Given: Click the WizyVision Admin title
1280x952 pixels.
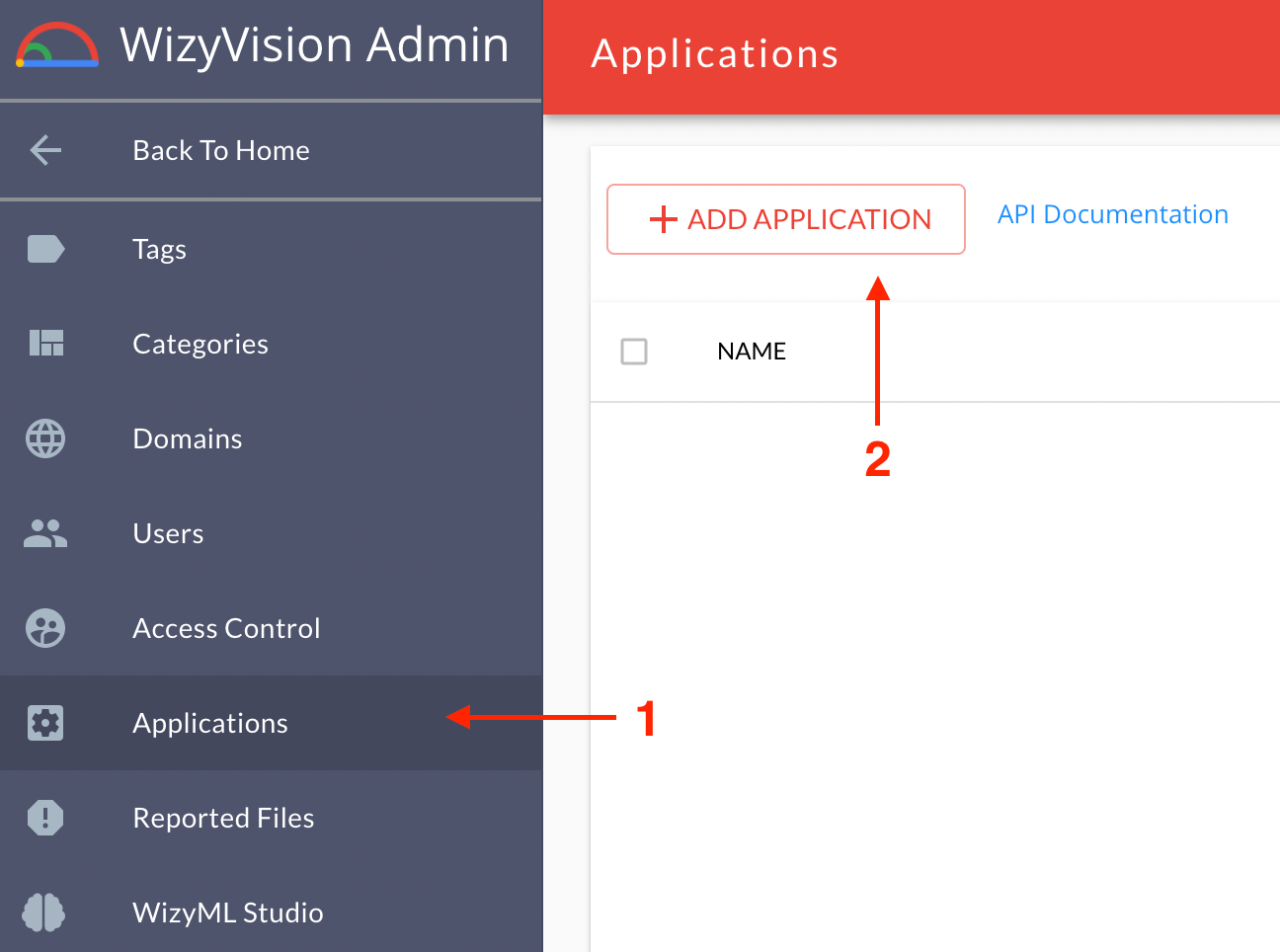Looking at the screenshot, I should tap(314, 45).
